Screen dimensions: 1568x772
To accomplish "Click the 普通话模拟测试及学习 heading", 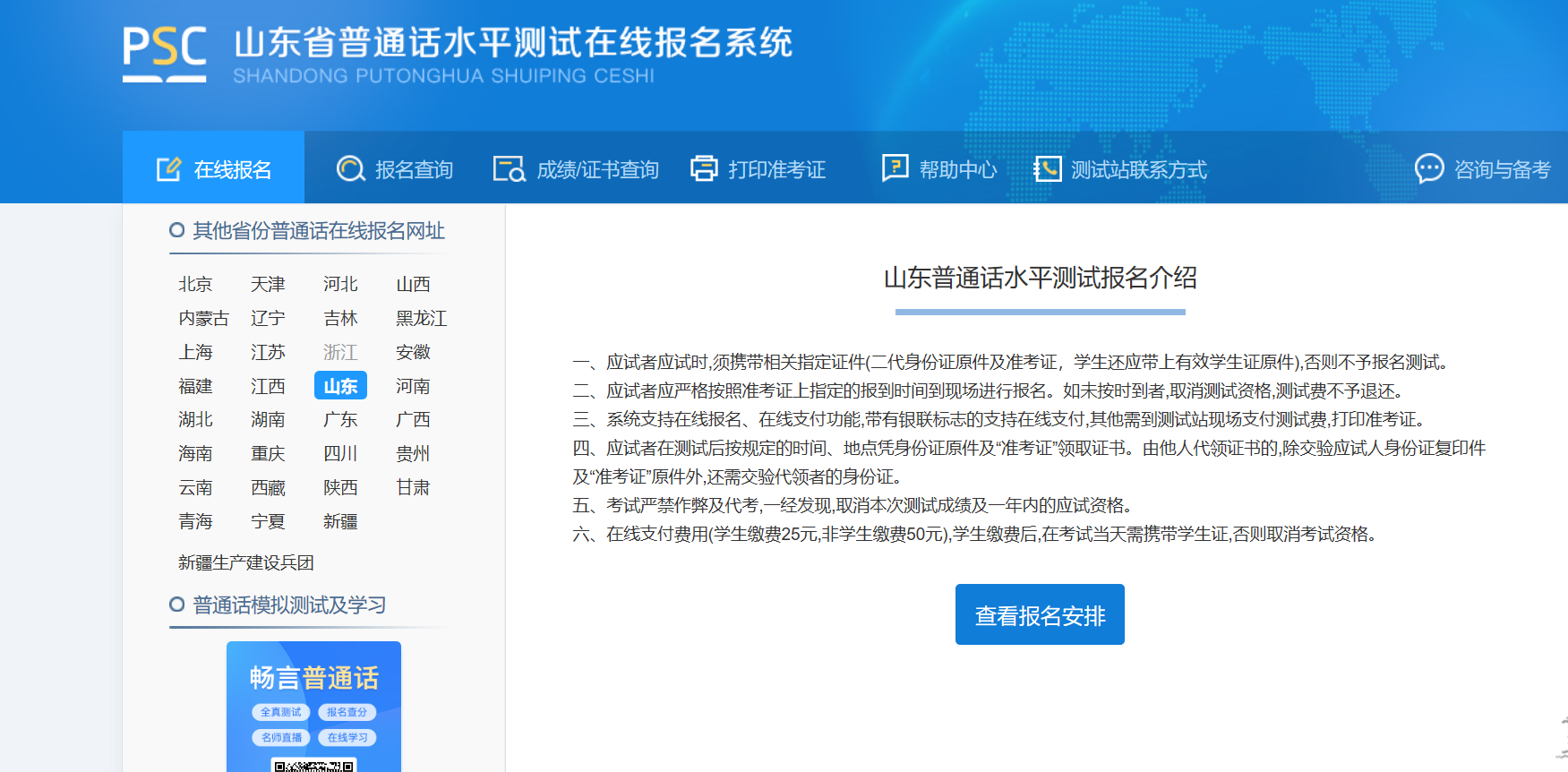I will pos(289,605).
